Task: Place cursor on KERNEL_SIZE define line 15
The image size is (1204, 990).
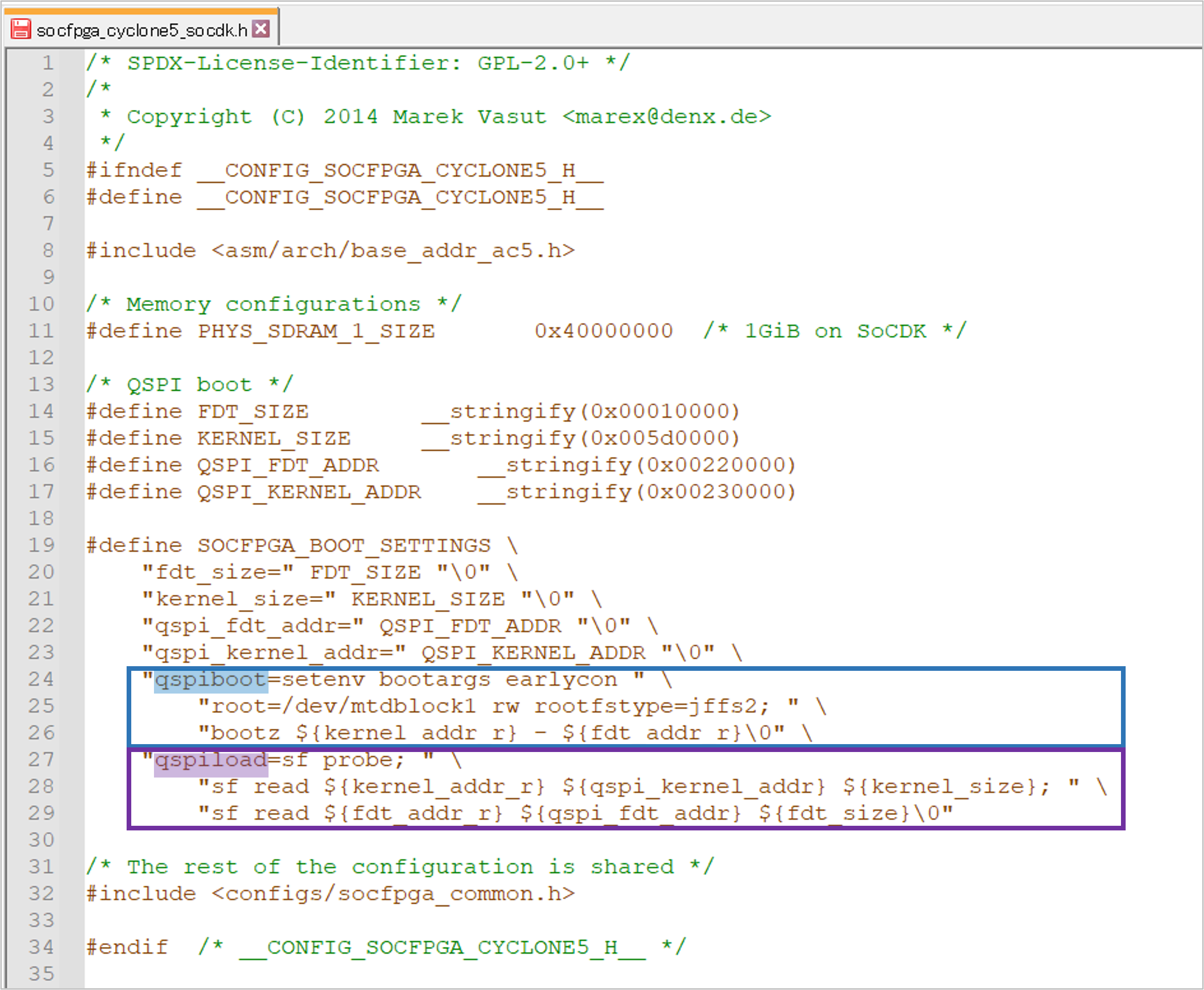Action: (x=274, y=438)
